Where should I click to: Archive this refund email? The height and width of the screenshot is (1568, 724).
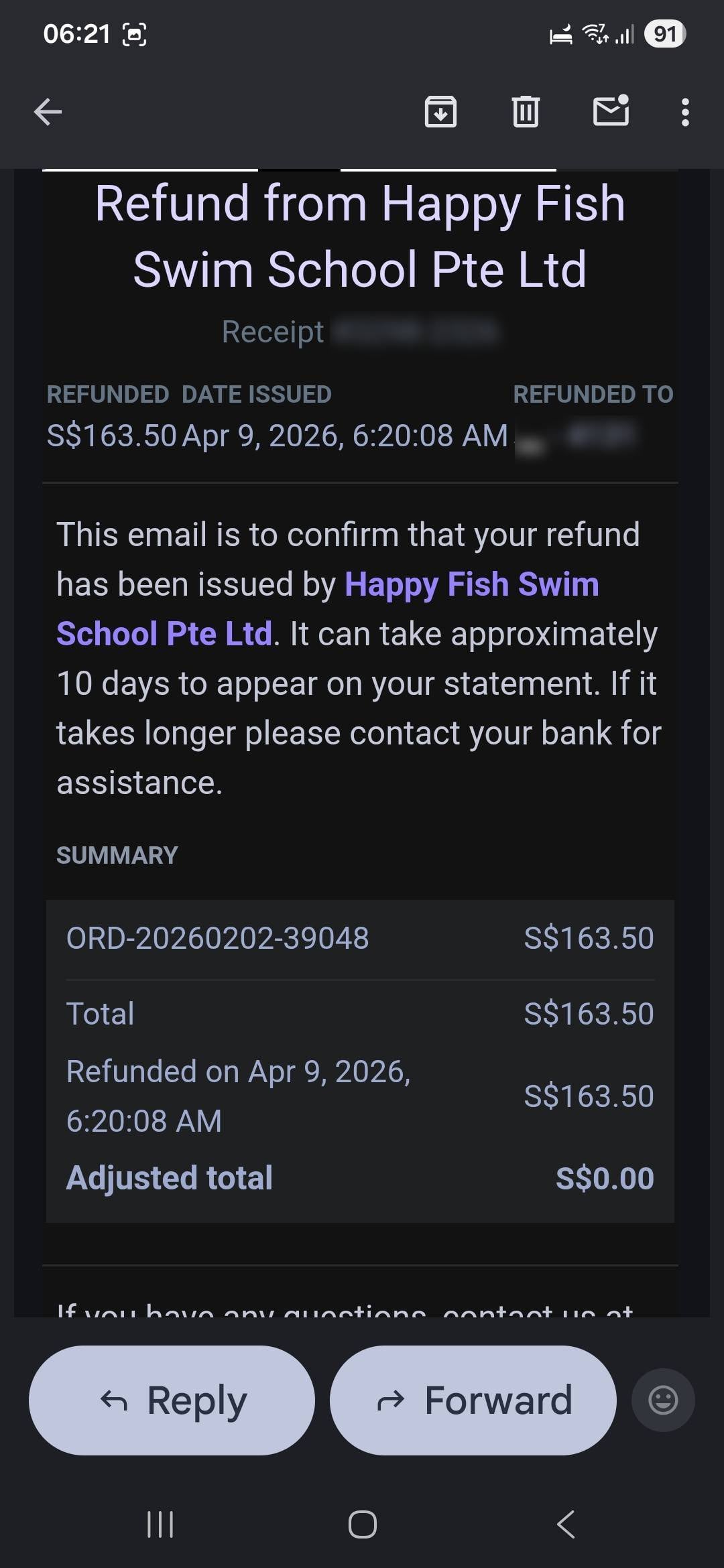click(440, 112)
